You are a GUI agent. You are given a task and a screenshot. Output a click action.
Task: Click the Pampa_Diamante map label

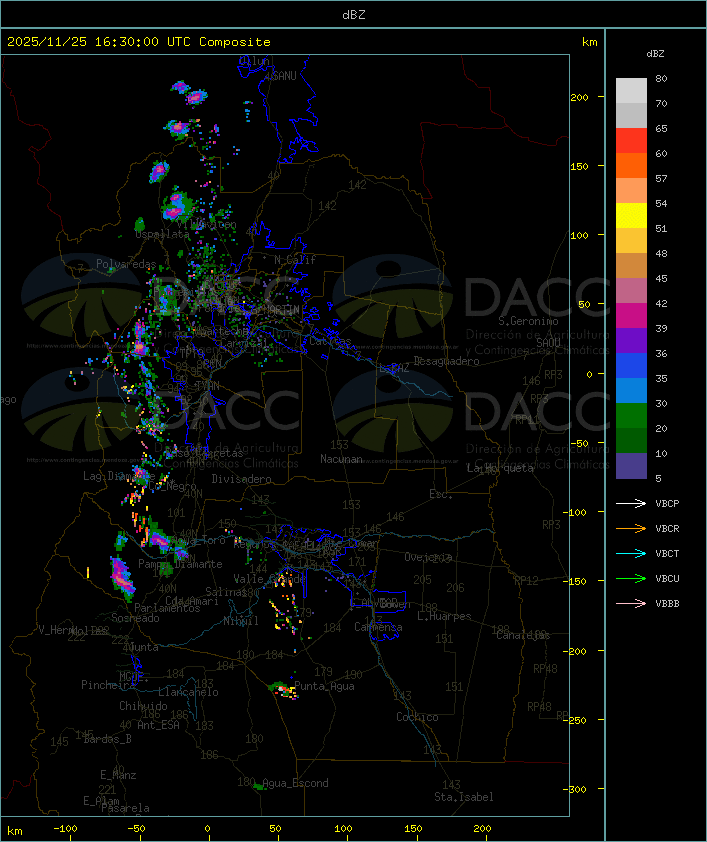[x=180, y=564]
